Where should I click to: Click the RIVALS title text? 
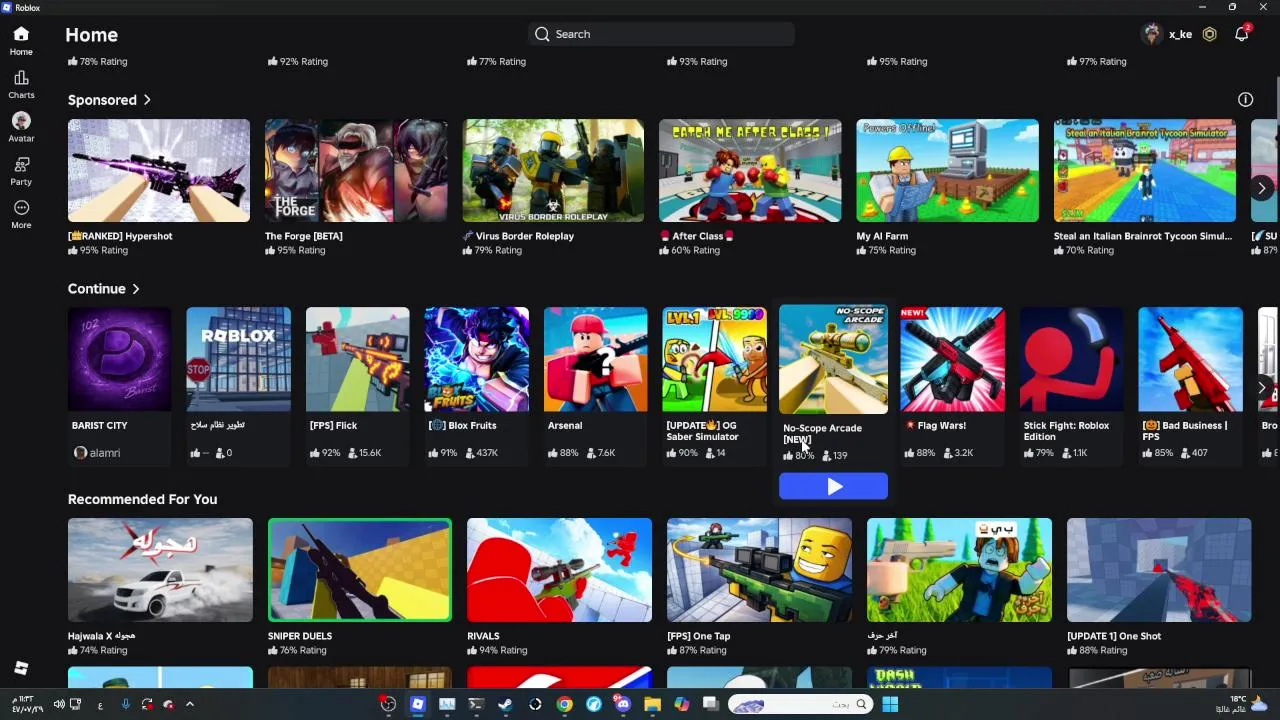pos(483,636)
